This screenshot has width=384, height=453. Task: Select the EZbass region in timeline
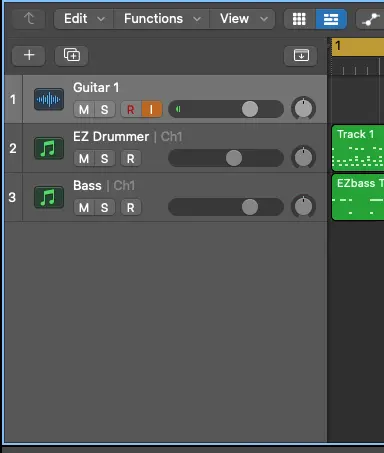(358, 197)
